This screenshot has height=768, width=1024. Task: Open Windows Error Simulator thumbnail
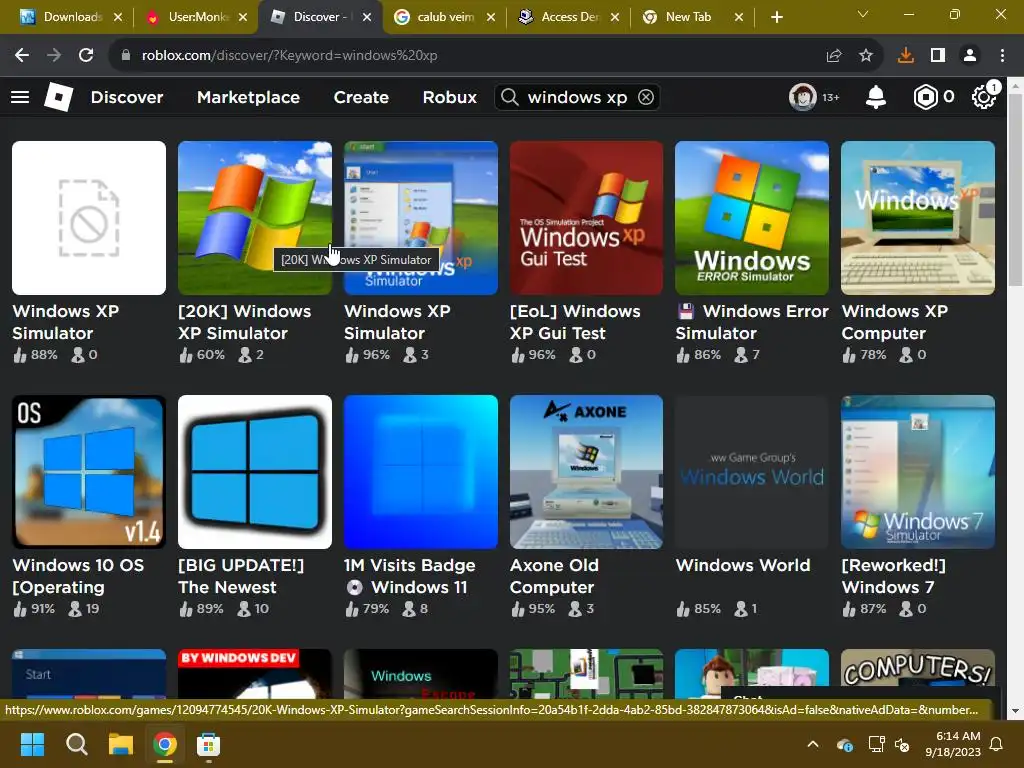point(752,217)
